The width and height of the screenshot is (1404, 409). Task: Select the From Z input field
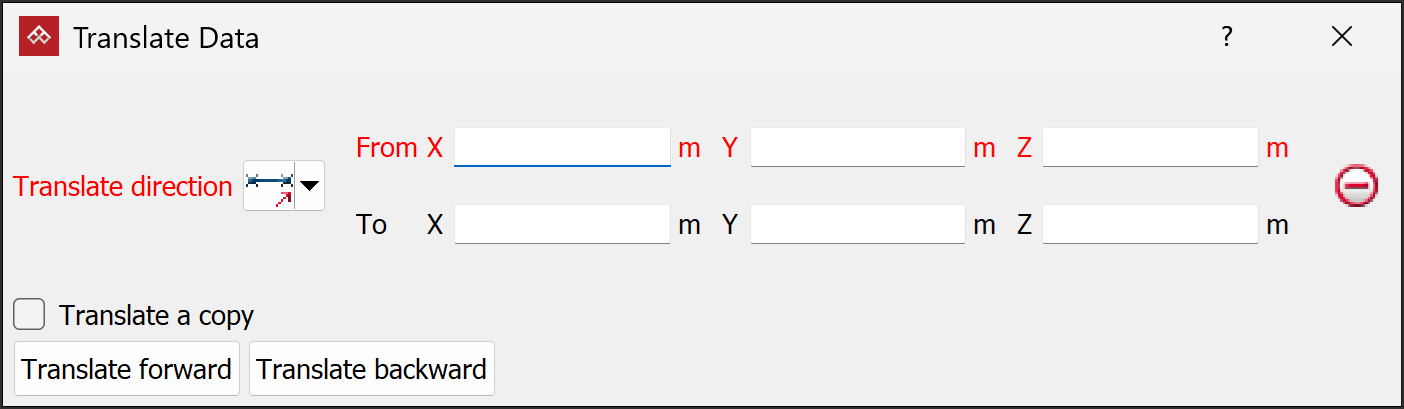1150,148
